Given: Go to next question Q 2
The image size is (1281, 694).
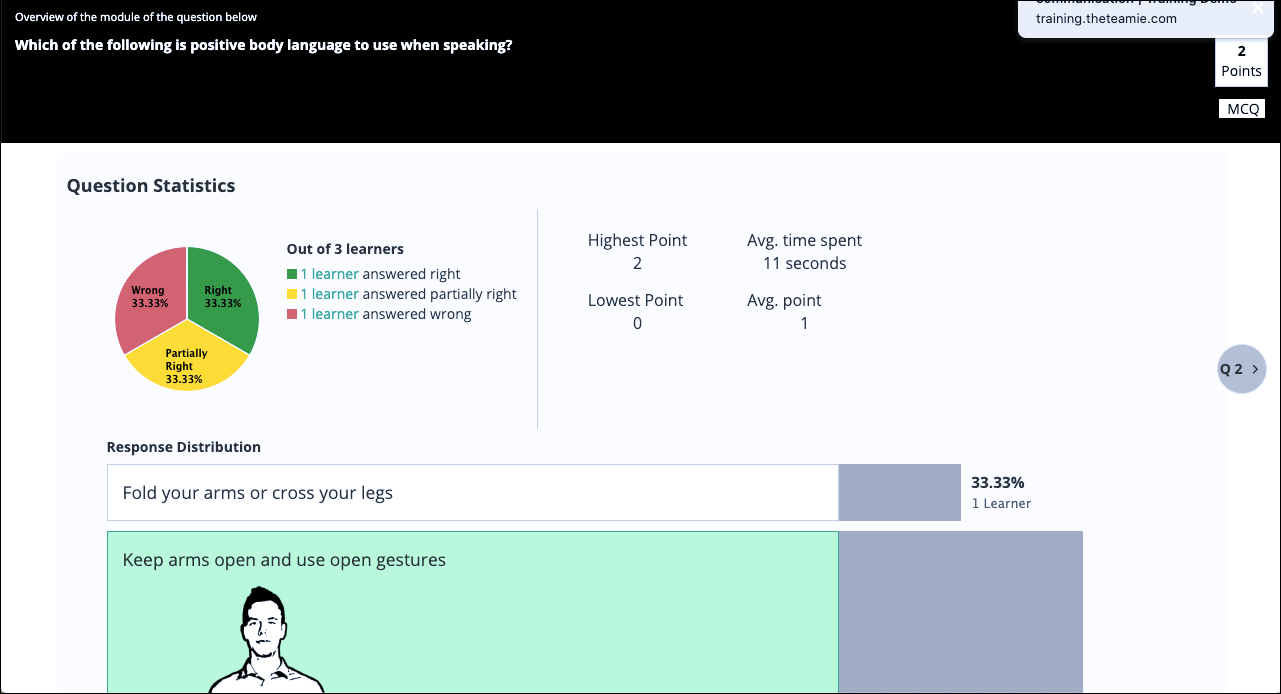Looking at the screenshot, I should click(x=1241, y=369).
